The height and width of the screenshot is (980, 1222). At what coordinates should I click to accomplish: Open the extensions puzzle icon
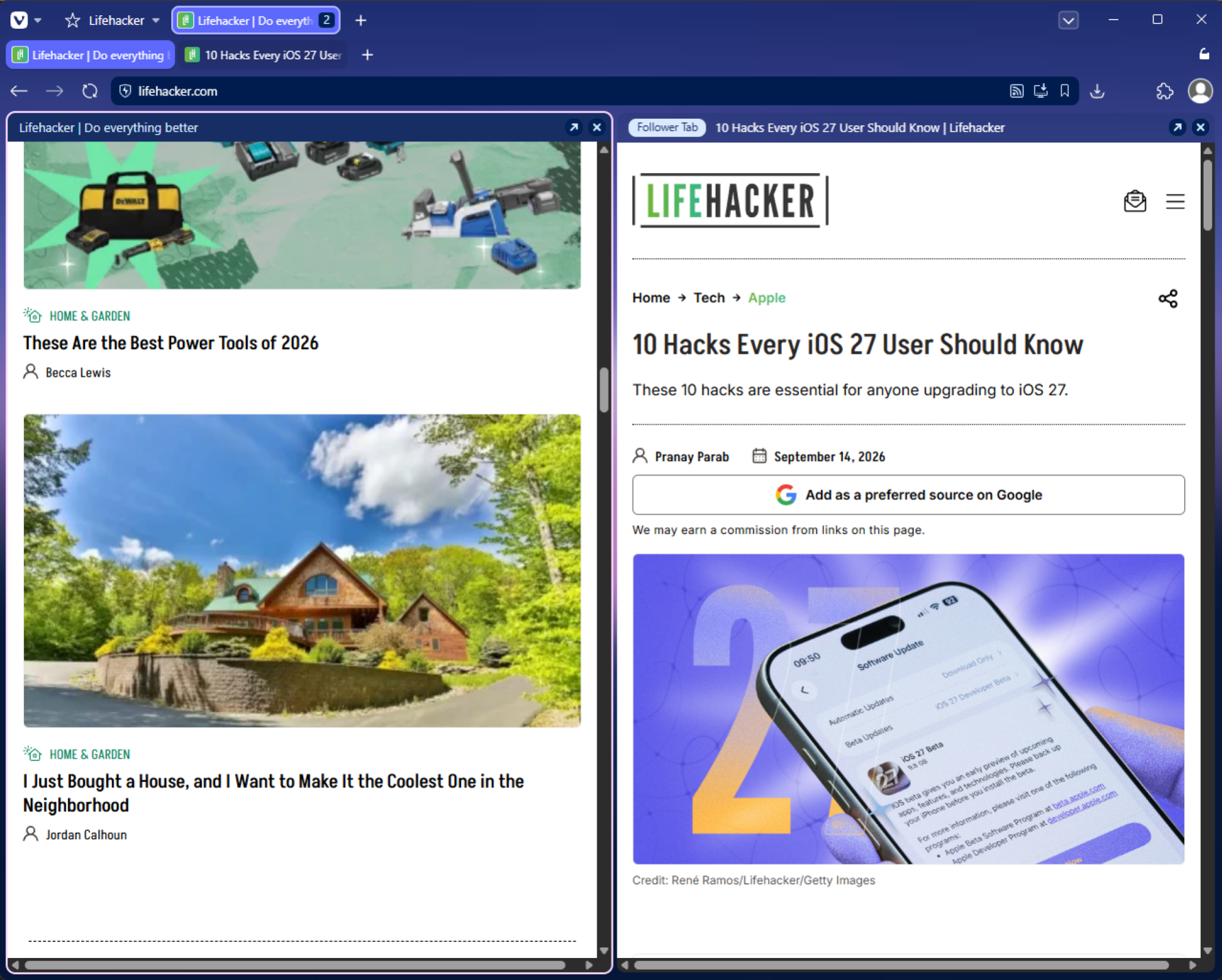(1165, 91)
